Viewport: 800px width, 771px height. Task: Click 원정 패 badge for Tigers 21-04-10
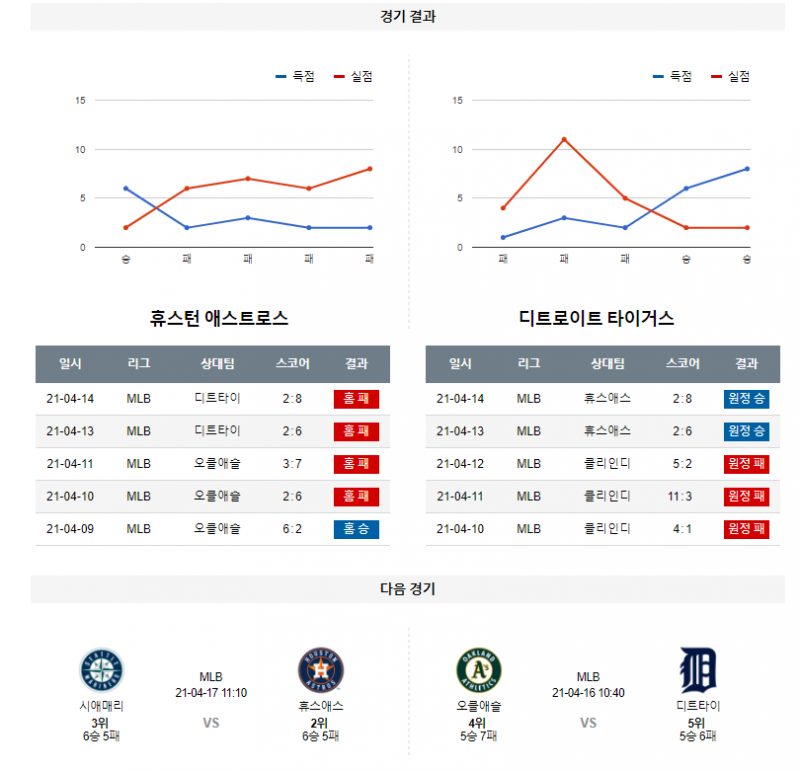pos(746,529)
